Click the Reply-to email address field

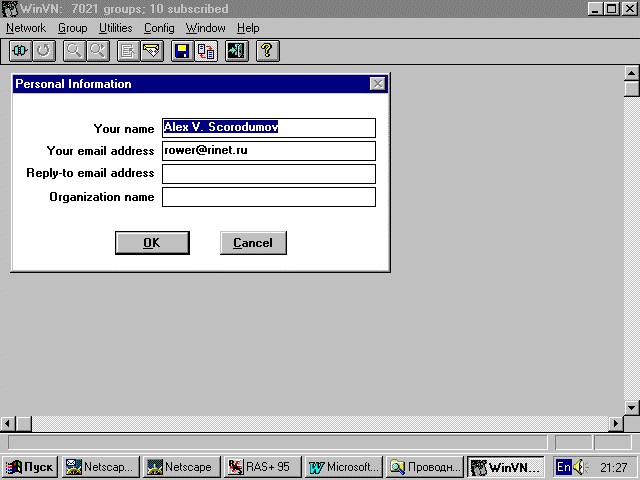pos(269,174)
